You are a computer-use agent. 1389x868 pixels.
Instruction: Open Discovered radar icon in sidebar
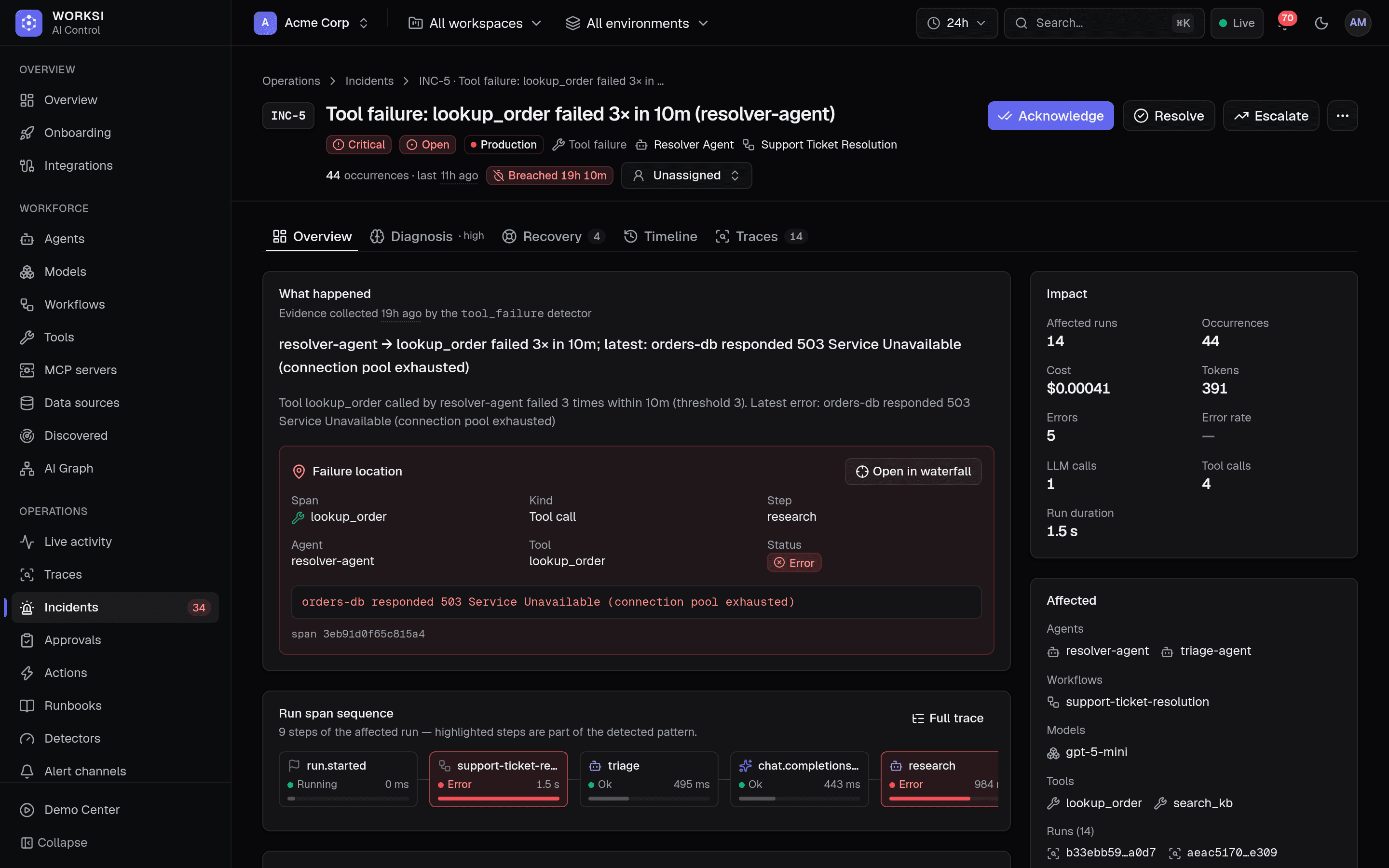tap(27, 436)
